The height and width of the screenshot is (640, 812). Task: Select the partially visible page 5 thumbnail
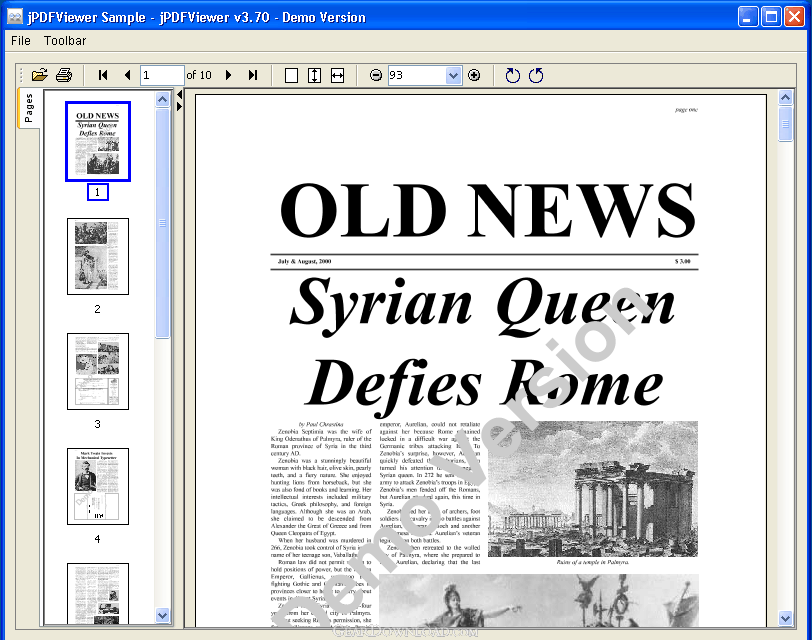tap(98, 593)
